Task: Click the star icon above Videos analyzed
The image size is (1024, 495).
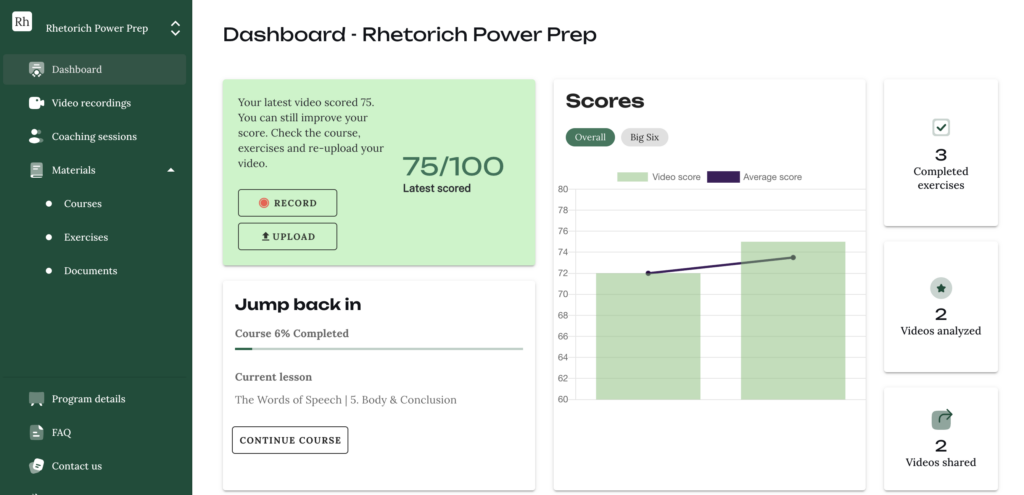Action: tap(941, 288)
